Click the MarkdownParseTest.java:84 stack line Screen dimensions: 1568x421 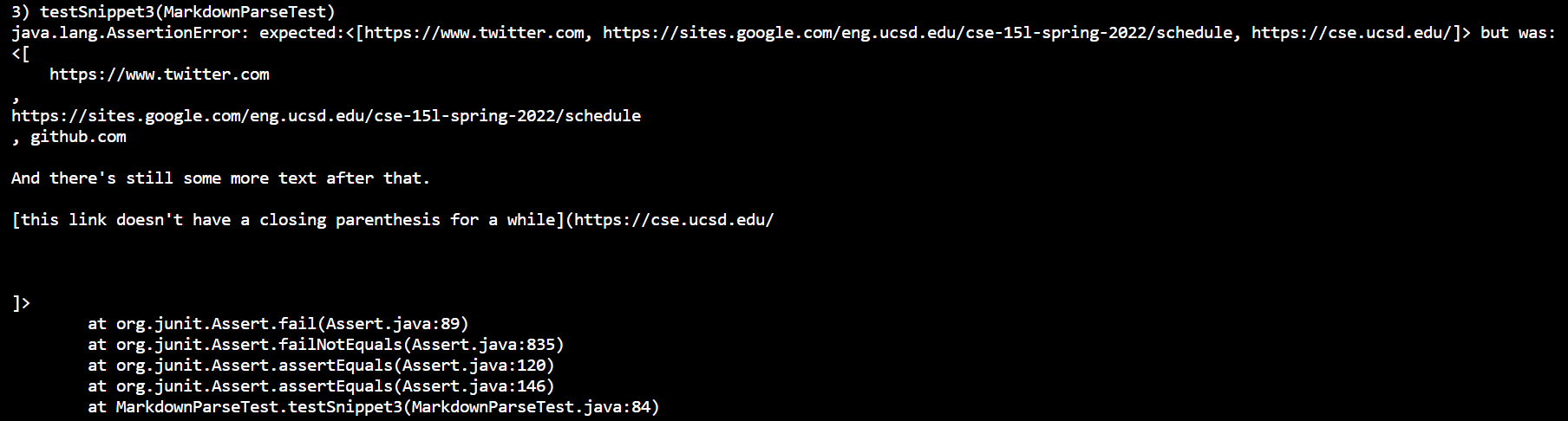click(x=374, y=407)
